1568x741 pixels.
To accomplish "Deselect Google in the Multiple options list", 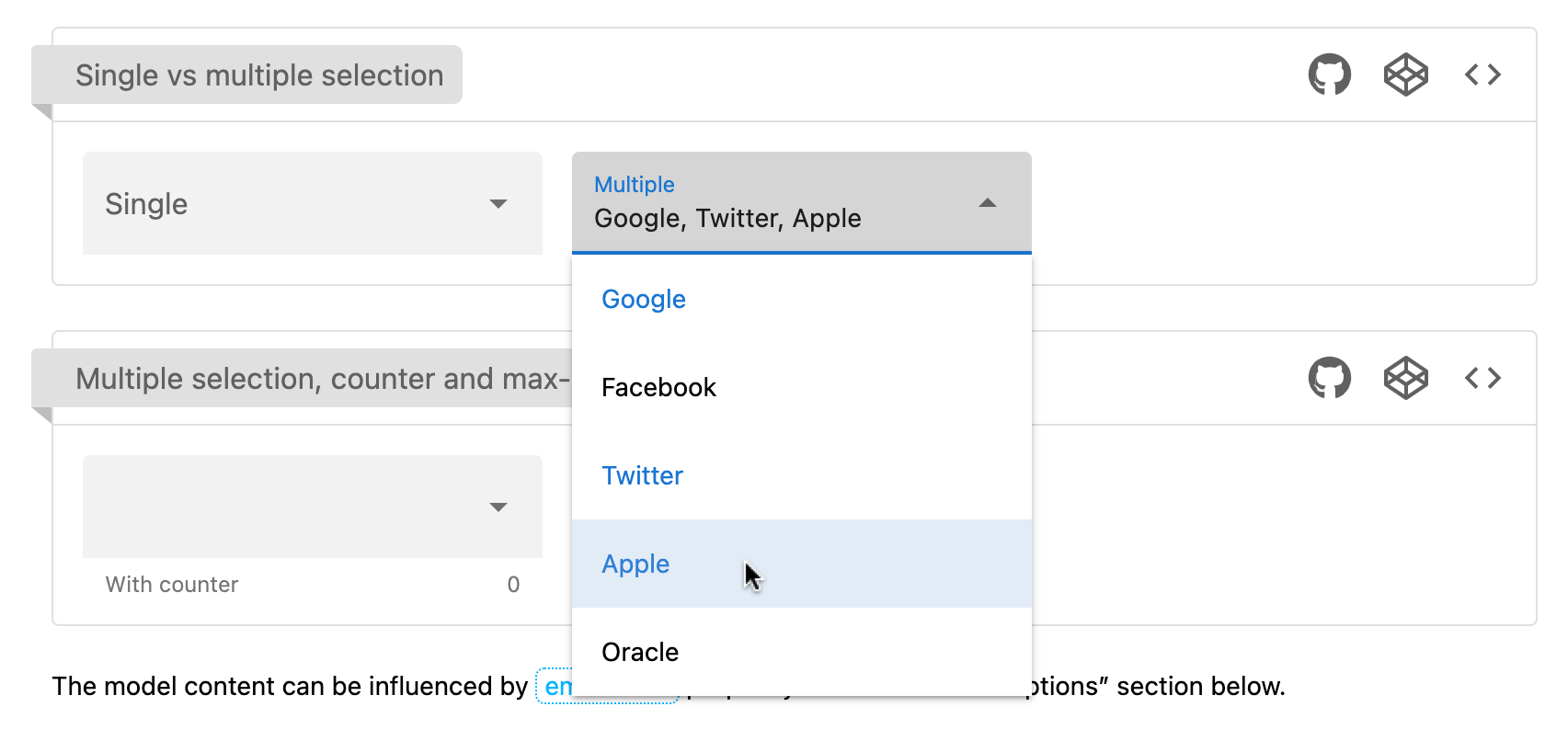I will (x=644, y=300).
